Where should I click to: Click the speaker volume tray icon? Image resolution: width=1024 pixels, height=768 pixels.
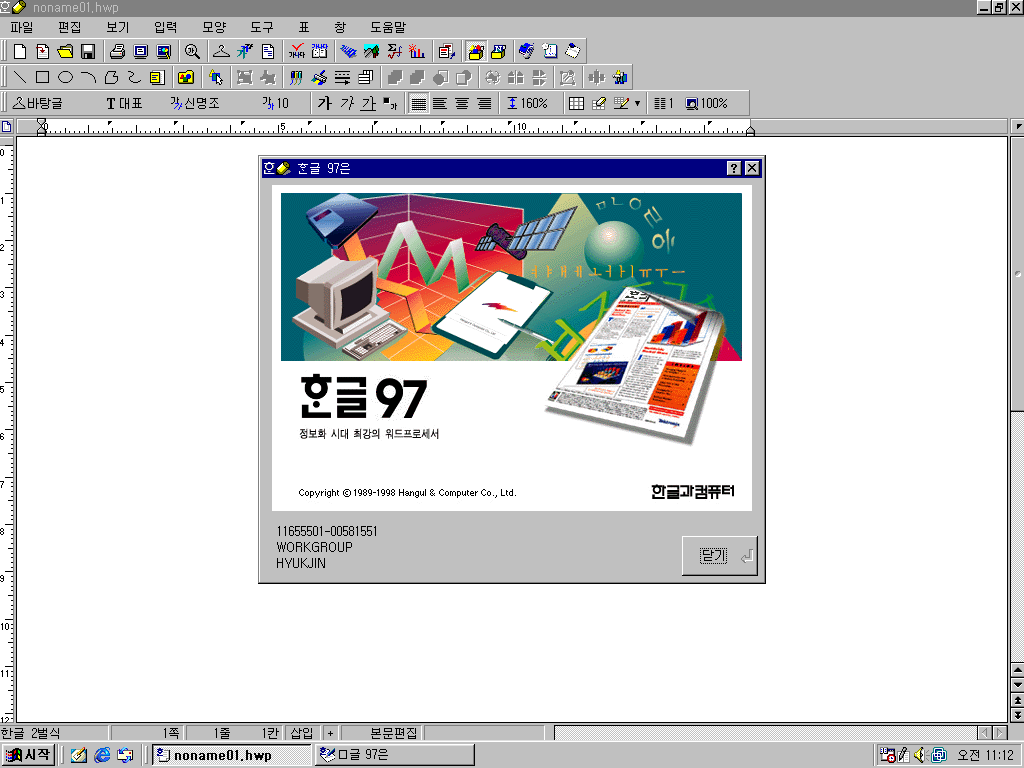tap(921, 755)
